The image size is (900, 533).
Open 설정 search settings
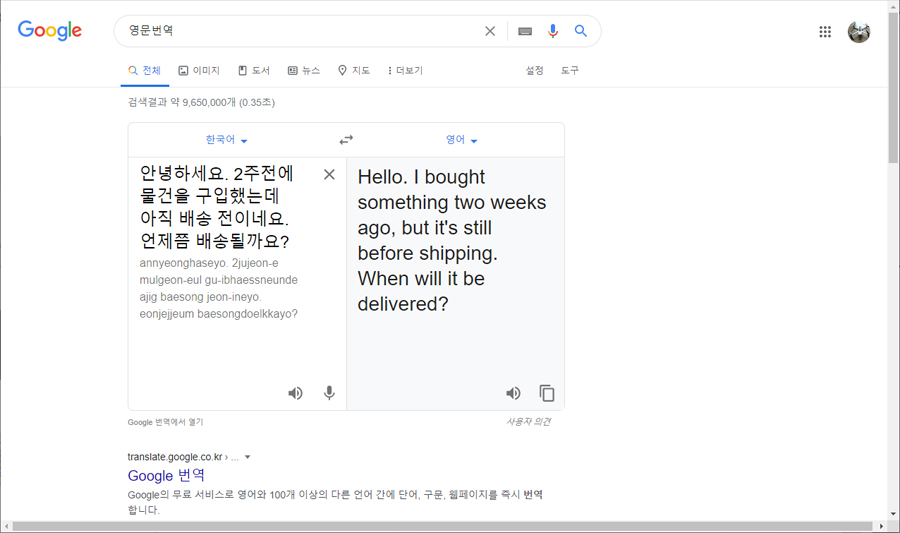534,71
